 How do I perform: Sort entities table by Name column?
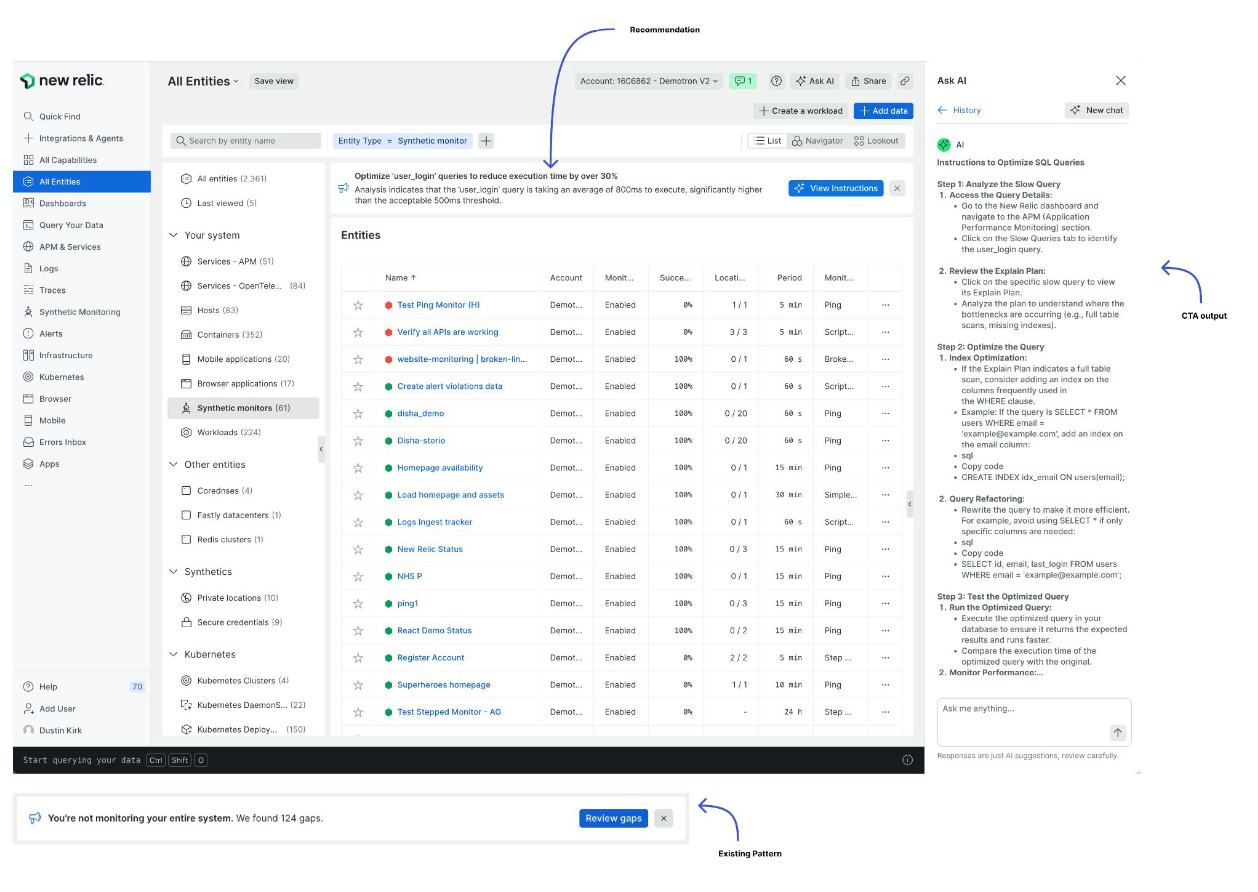pos(400,278)
